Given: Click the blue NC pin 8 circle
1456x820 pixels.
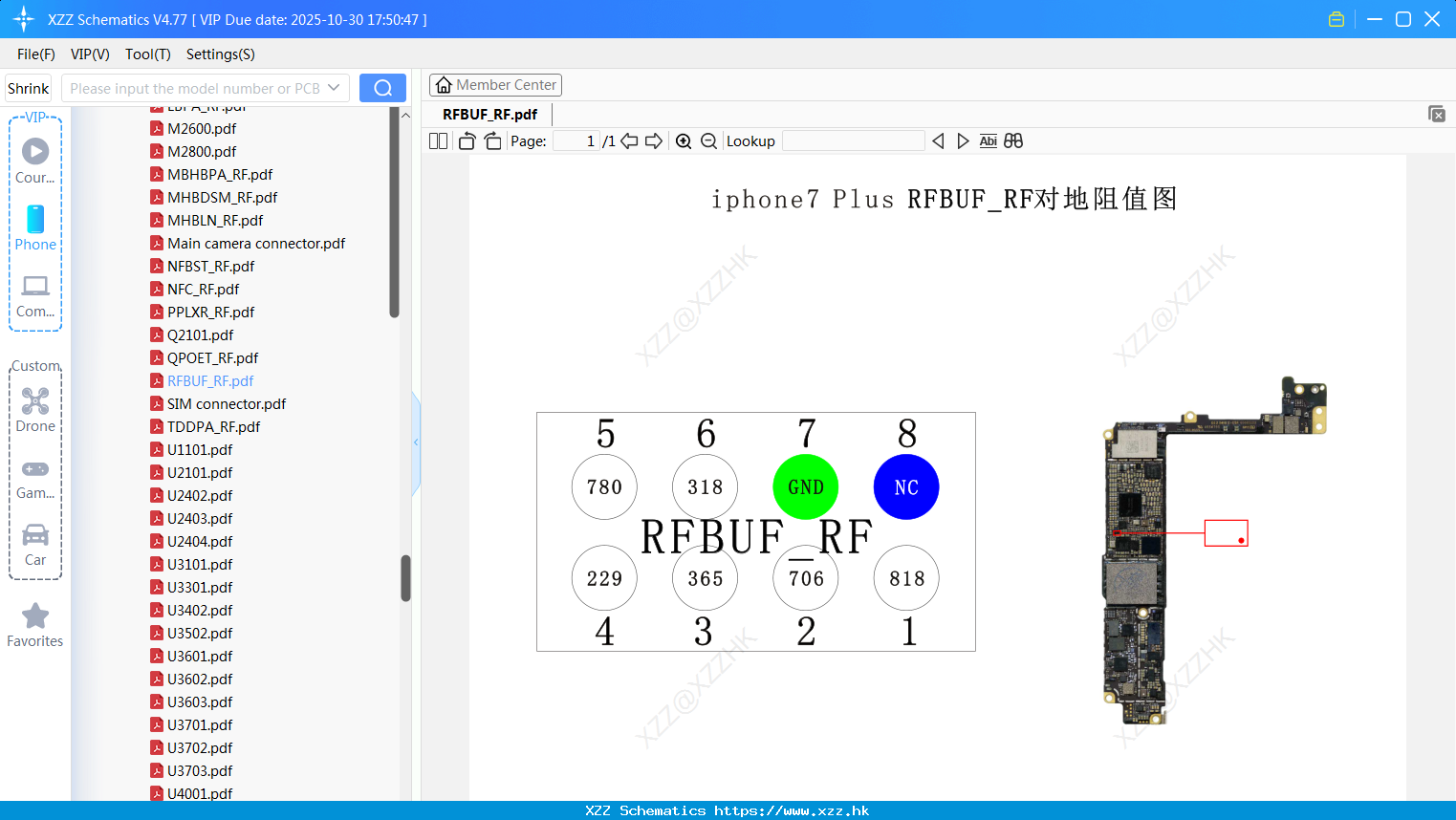Looking at the screenshot, I should pos(906,486).
